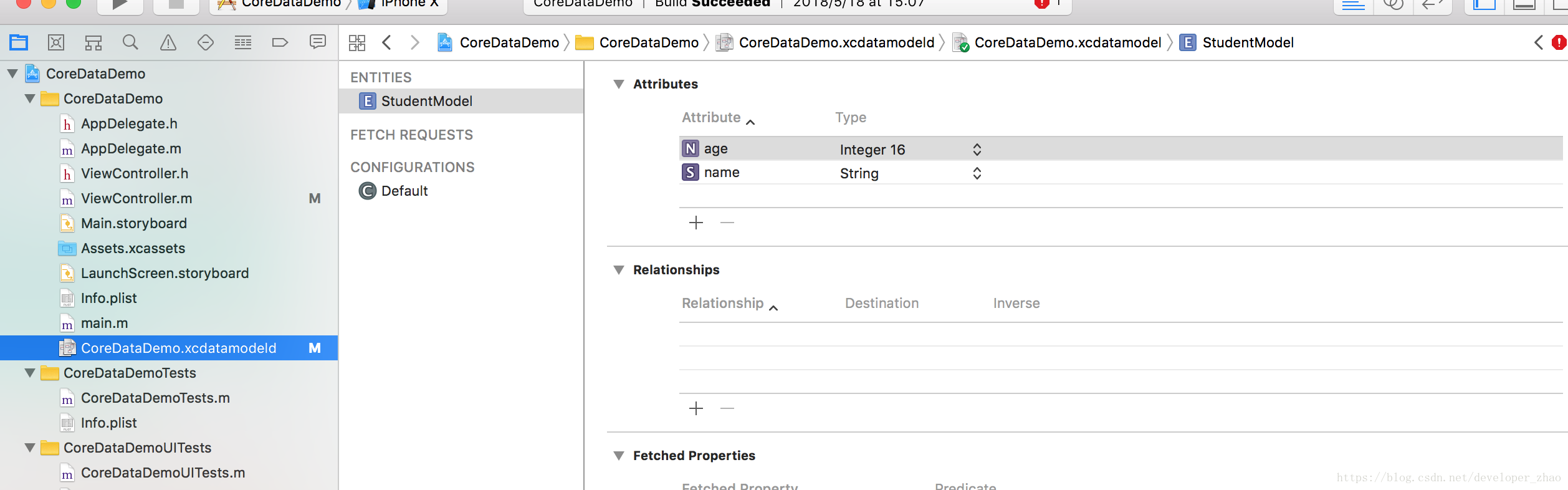Collapse the CoreDataDemo project root
Image resolution: width=1568 pixels, height=490 pixels.
[x=12, y=74]
